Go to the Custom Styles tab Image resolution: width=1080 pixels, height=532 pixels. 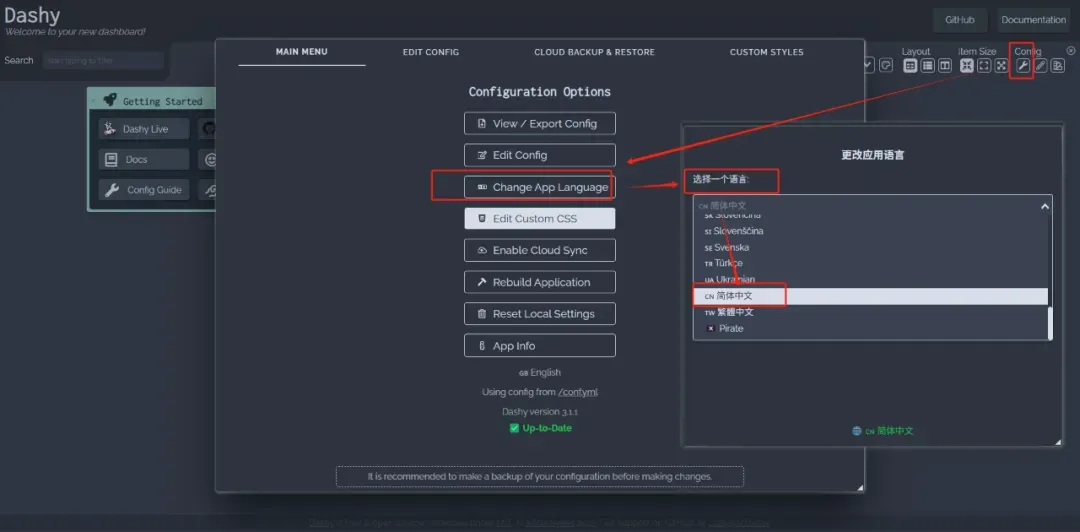(x=766, y=52)
